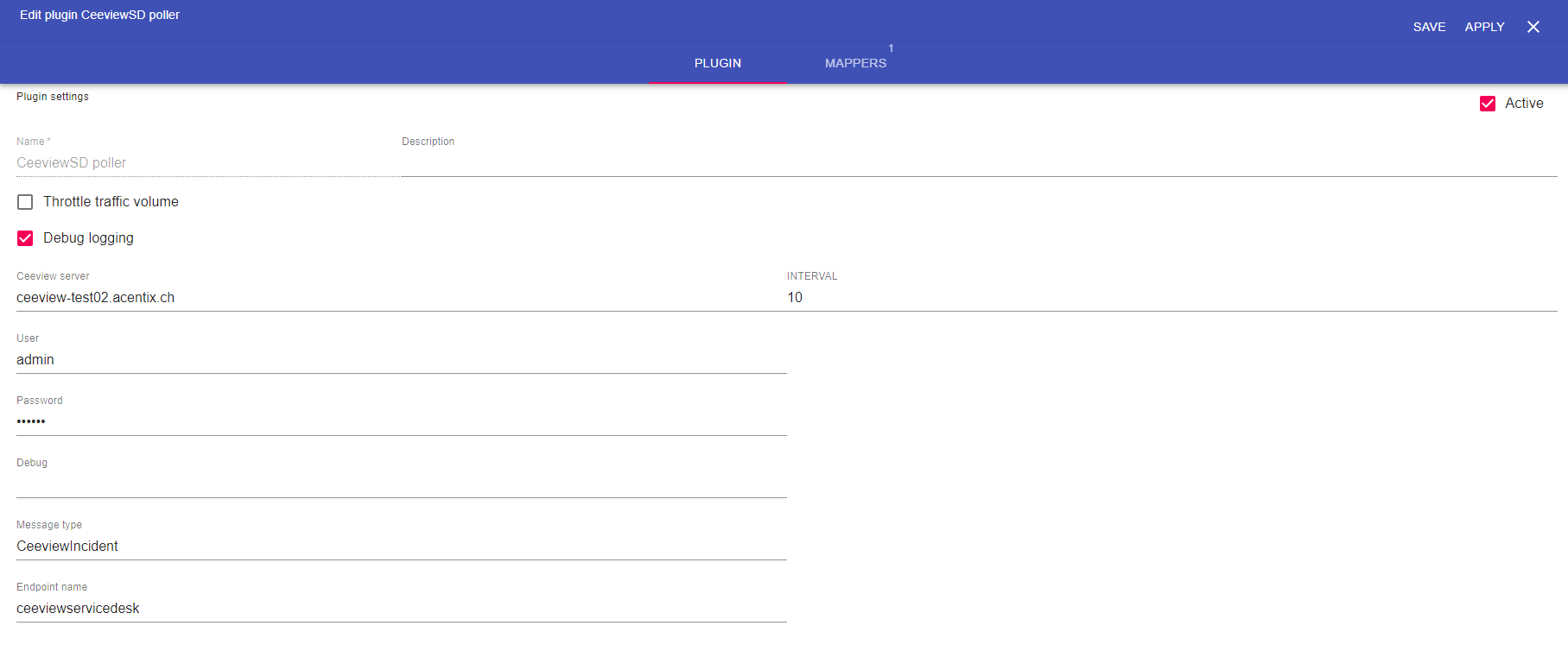Select the PLUGIN tab
Viewport: 1568px width, 651px height.
coord(717,63)
